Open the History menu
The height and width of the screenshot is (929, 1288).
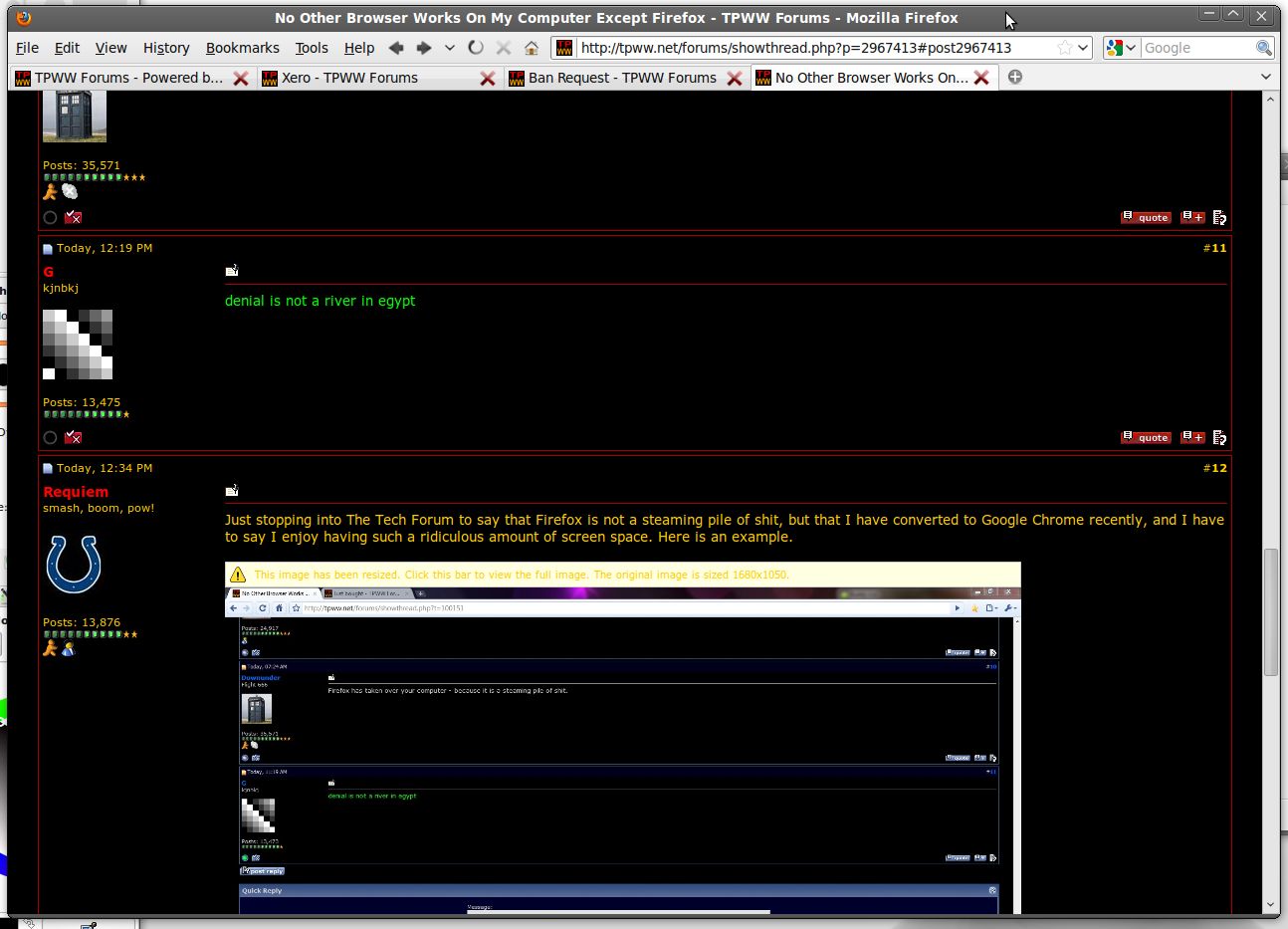click(x=166, y=48)
